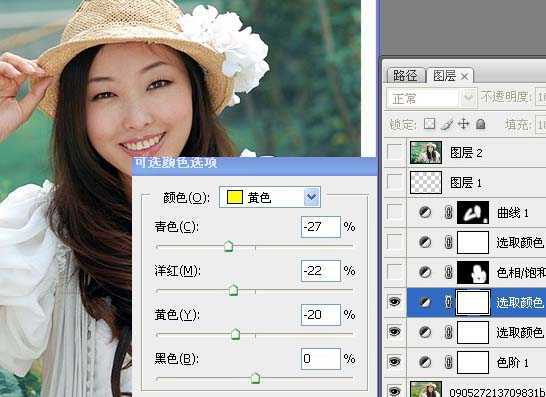
Task: Click the lock transparent pixels icon
Action: click(x=429, y=124)
